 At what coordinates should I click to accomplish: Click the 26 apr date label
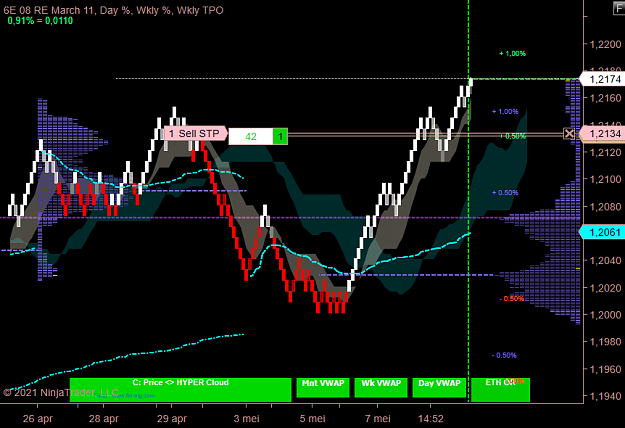tap(37, 419)
